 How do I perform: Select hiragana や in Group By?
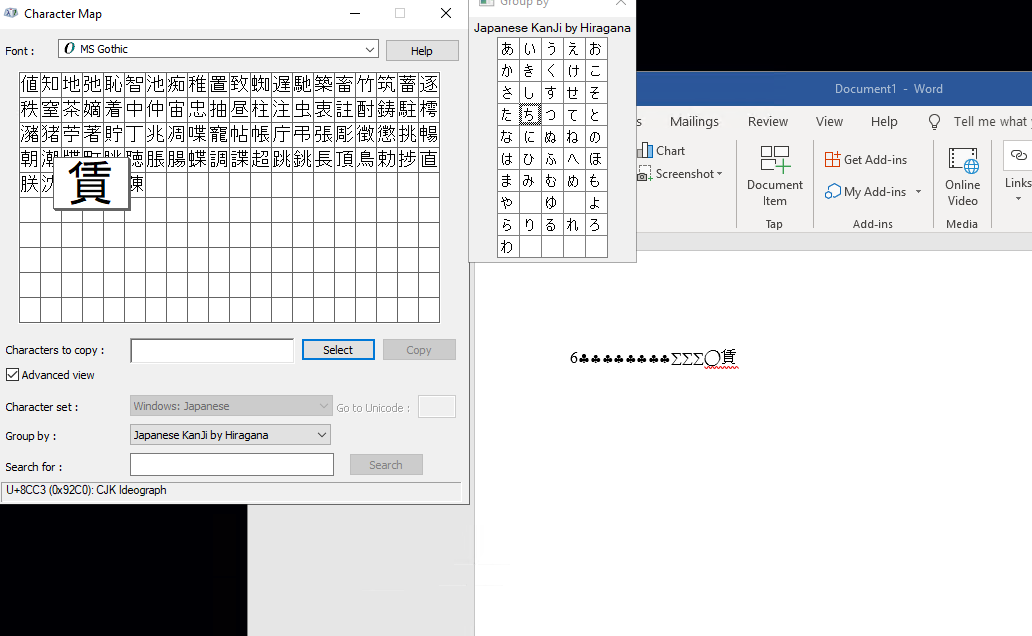(507, 203)
